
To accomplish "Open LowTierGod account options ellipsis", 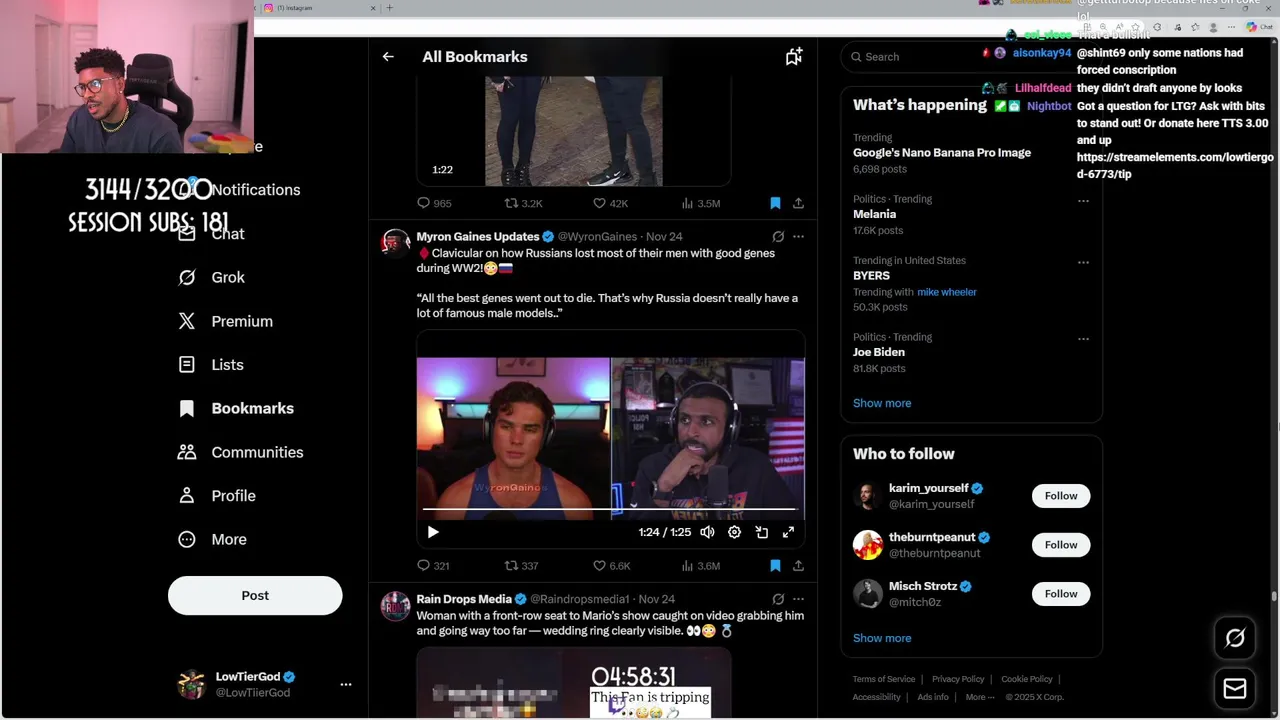I will point(346,685).
